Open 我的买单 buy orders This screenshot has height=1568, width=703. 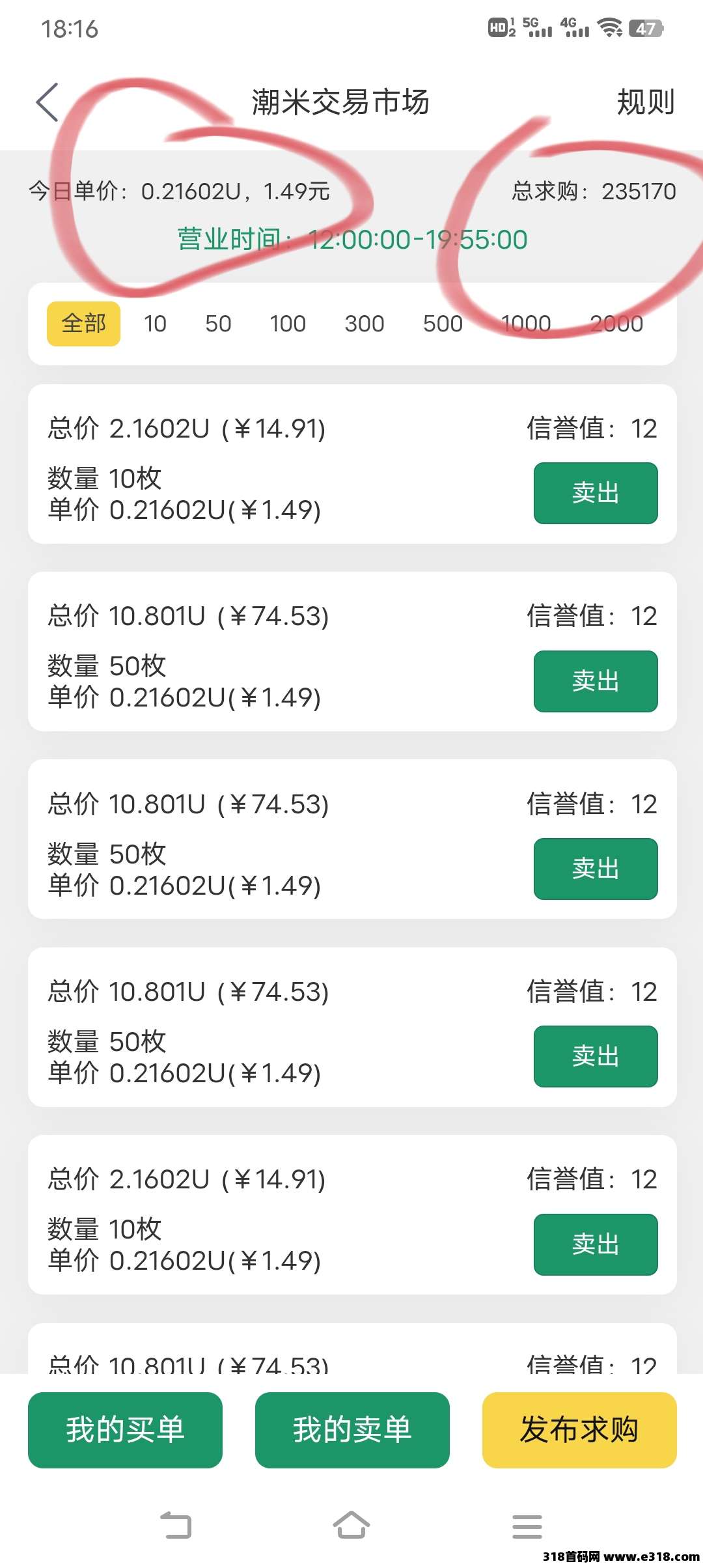(125, 1430)
